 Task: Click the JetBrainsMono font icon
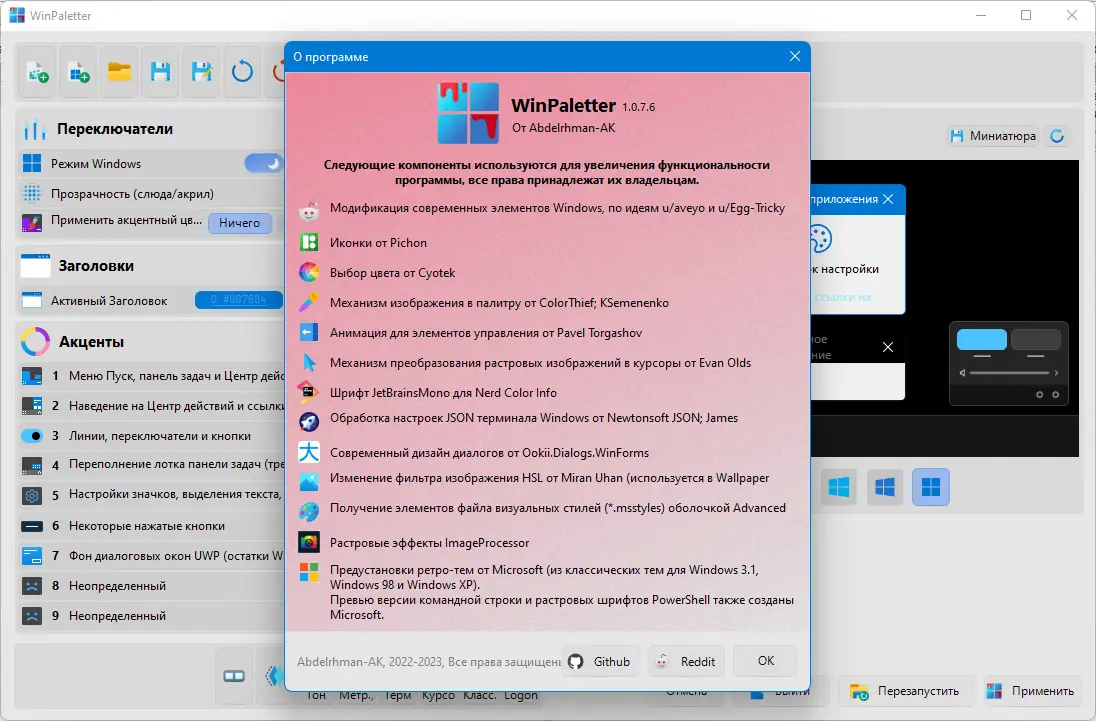(x=309, y=392)
